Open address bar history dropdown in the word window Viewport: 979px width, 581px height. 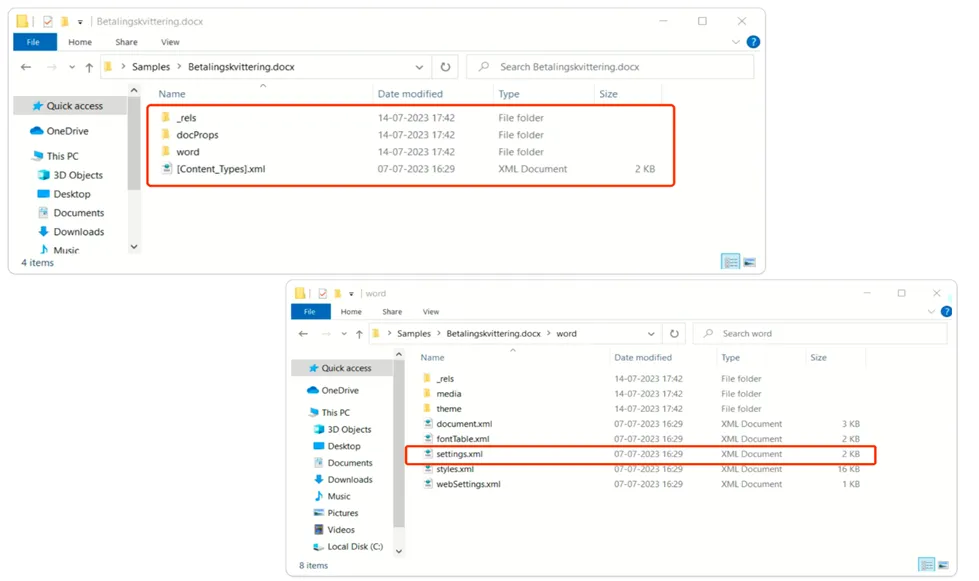click(x=651, y=334)
